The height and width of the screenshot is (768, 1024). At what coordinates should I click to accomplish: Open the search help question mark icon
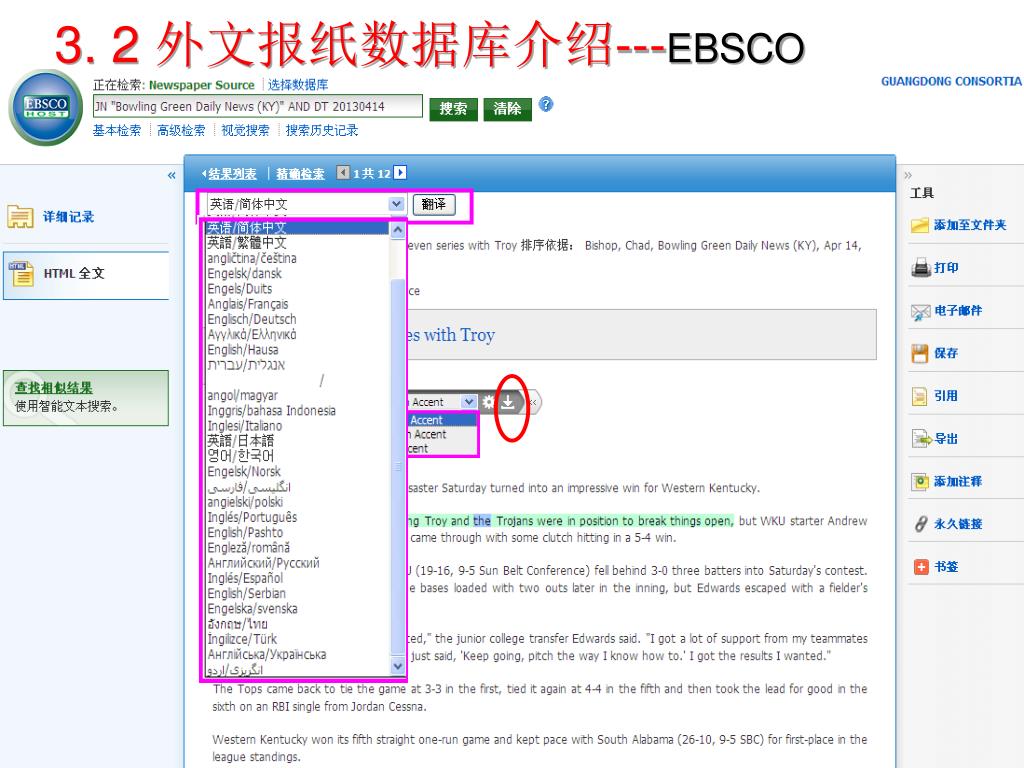pyautogui.click(x=546, y=104)
